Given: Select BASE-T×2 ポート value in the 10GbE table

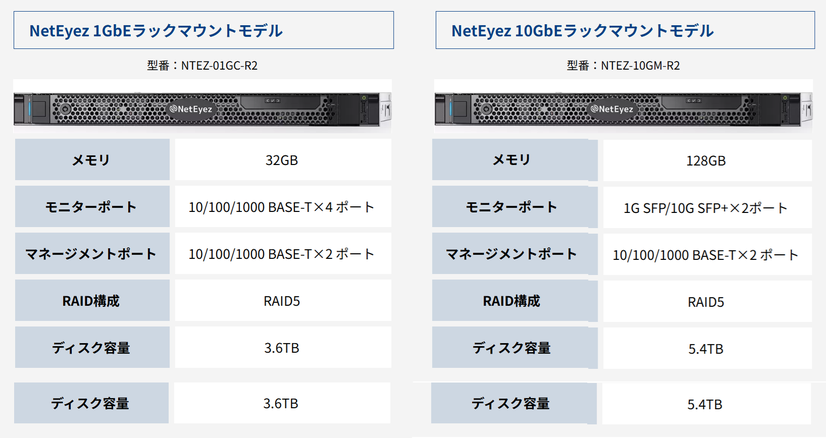Looking at the screenshot, I should pyautogui.click(x=706, y=255).
